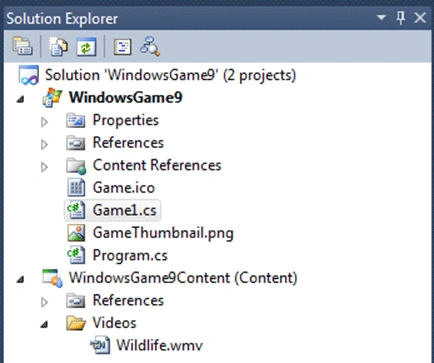434x363 pixels.
Task: Click the WindowsGame9 project icon
Action: pyautogui.click(x=52, y=98)
